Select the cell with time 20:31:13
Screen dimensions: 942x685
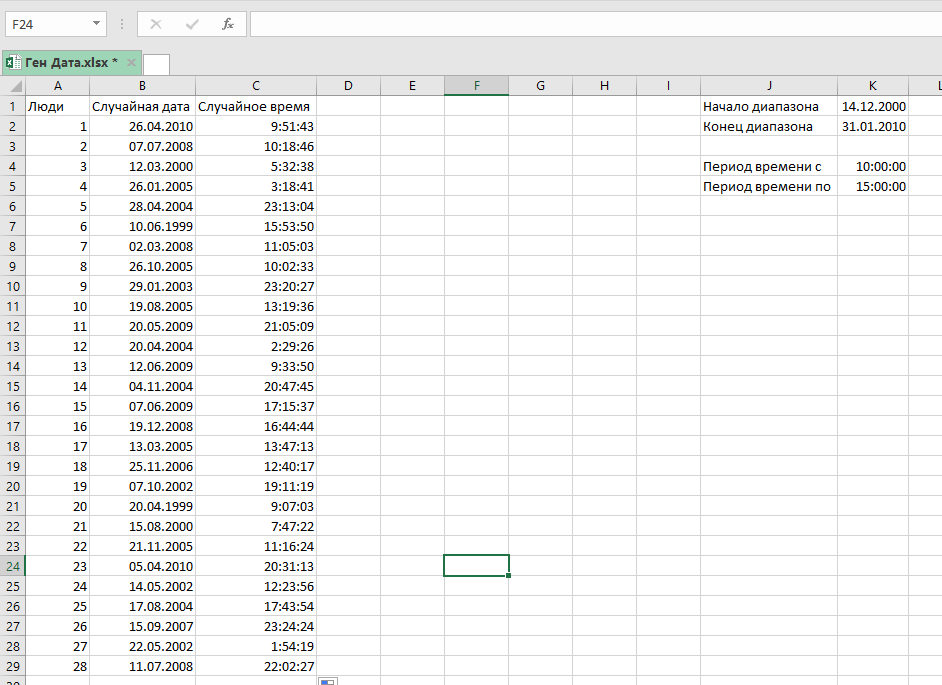[256, 566]
